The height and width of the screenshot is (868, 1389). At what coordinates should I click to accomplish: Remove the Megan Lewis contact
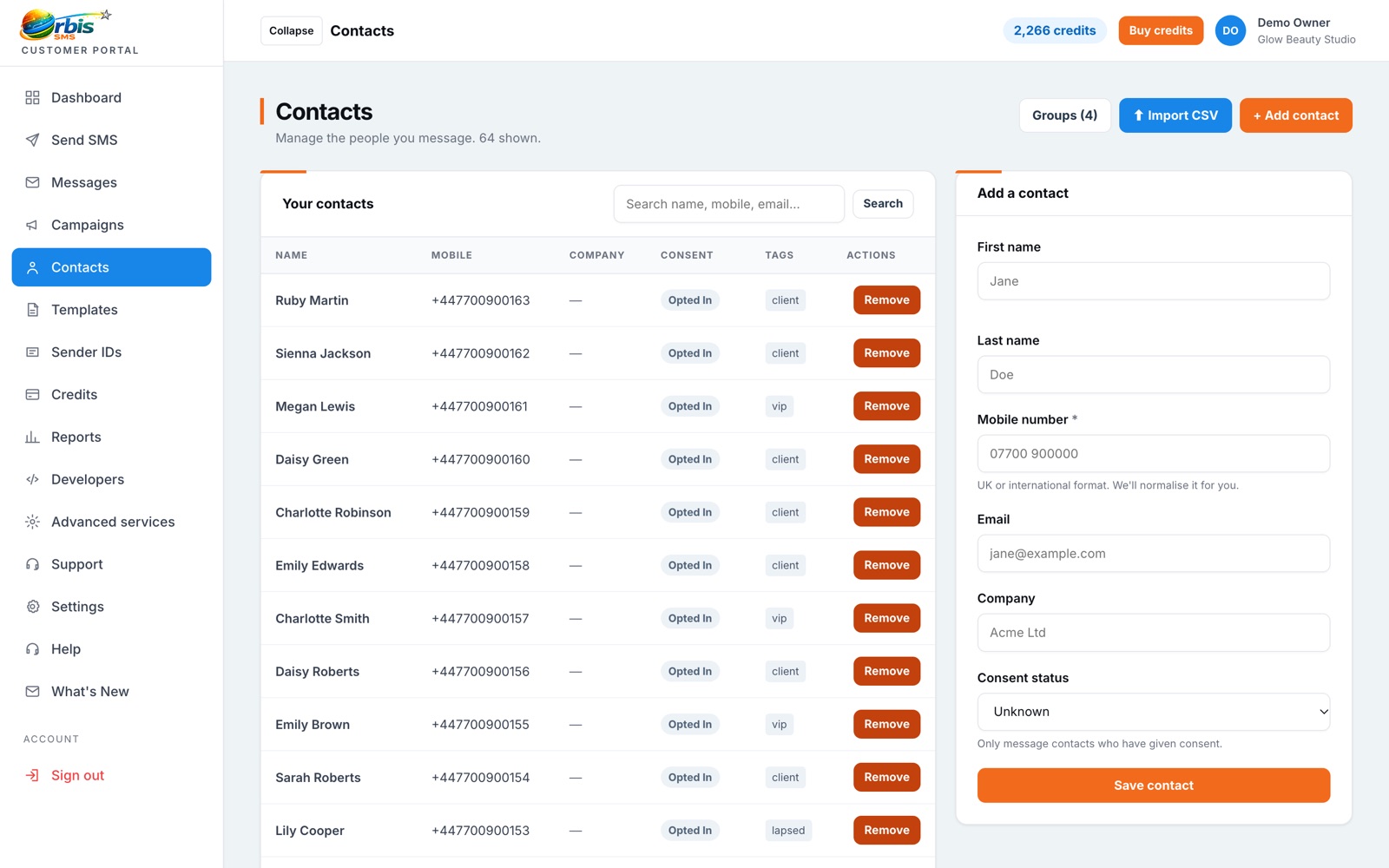pos(886,406)
